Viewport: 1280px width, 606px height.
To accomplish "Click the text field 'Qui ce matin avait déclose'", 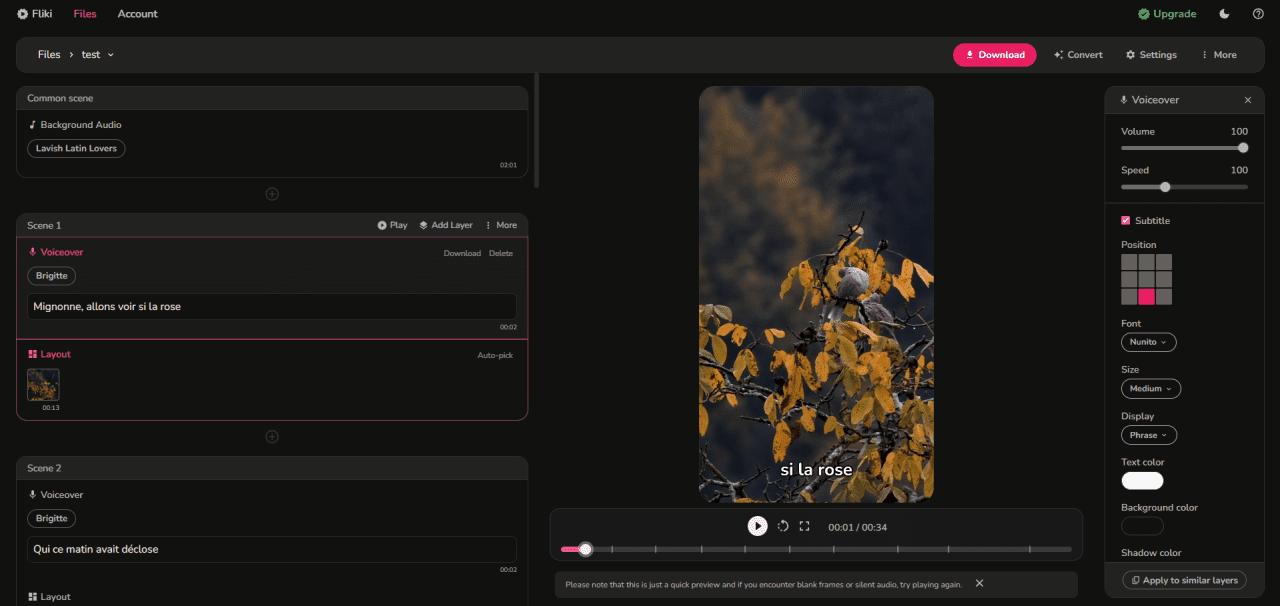I will (x=272, y=549).
